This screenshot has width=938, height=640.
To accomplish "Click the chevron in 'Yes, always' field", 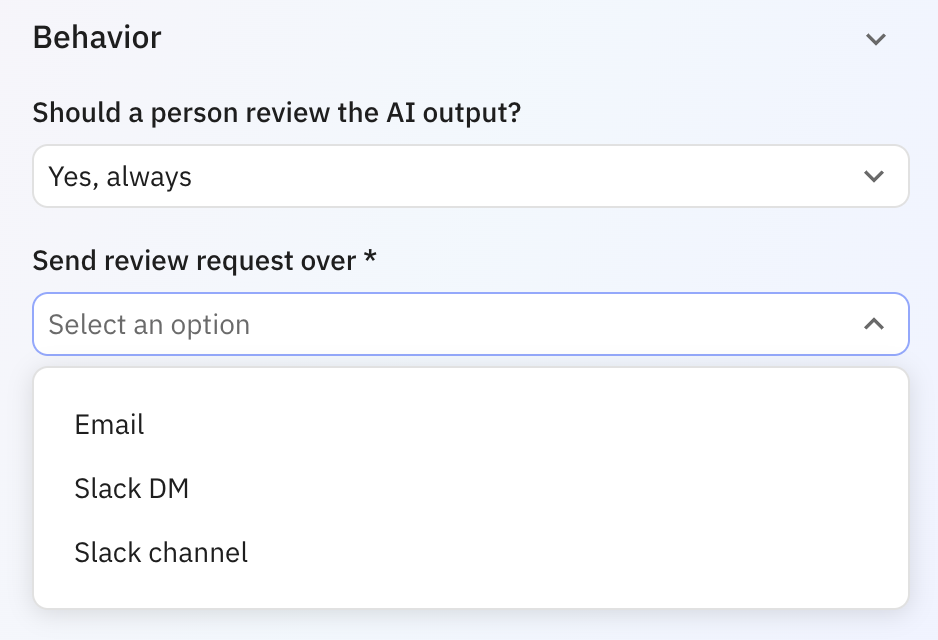I will click(874, 177).
